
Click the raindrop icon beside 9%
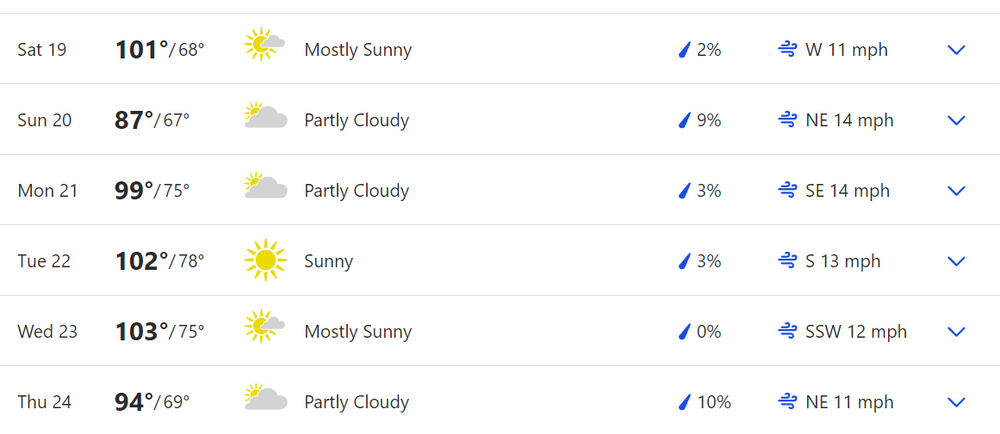pyautogui.click(x=684, y=120)
